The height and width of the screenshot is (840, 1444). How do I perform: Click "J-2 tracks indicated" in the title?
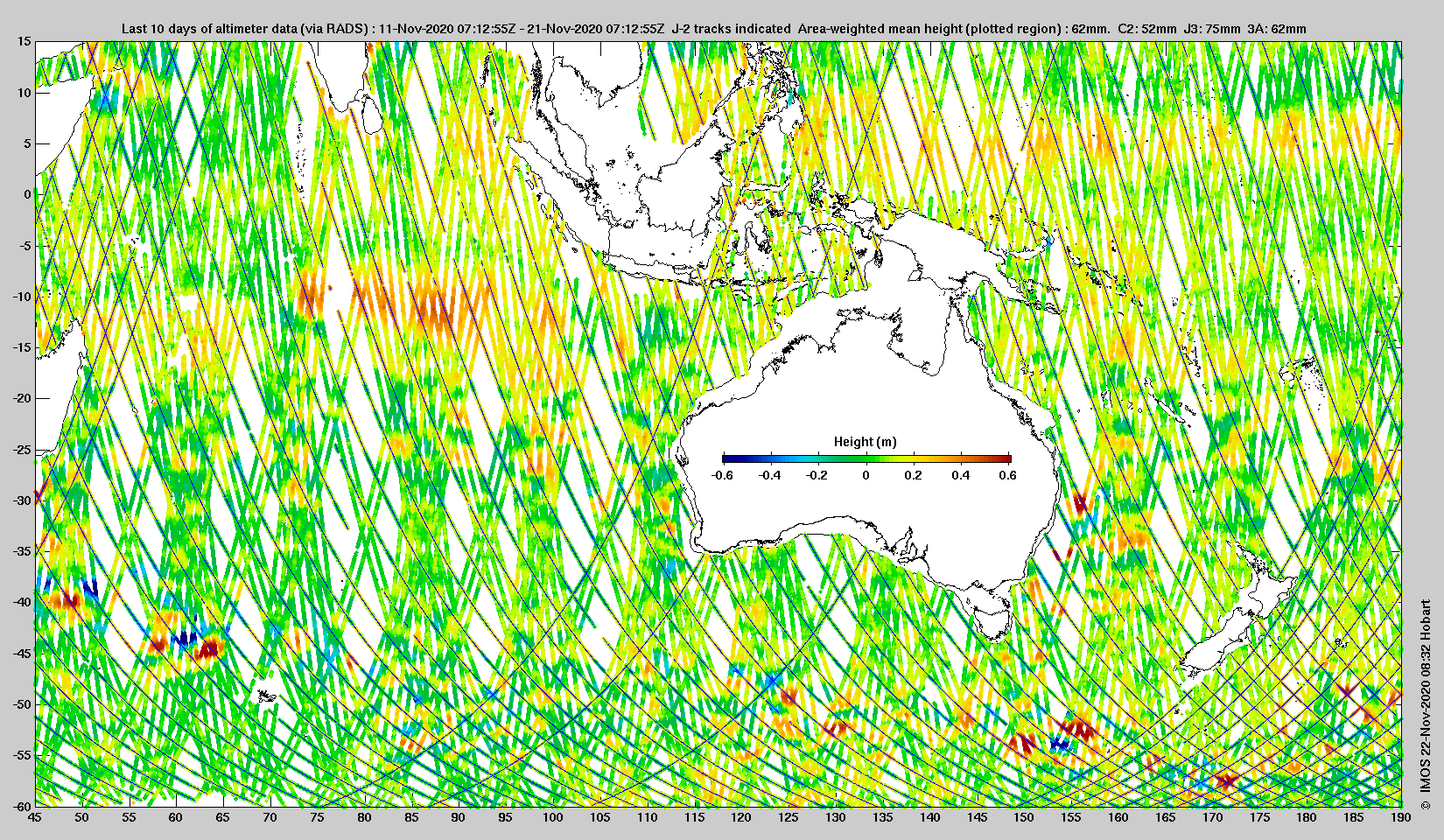pyautogui.click(x=732, y=29)
